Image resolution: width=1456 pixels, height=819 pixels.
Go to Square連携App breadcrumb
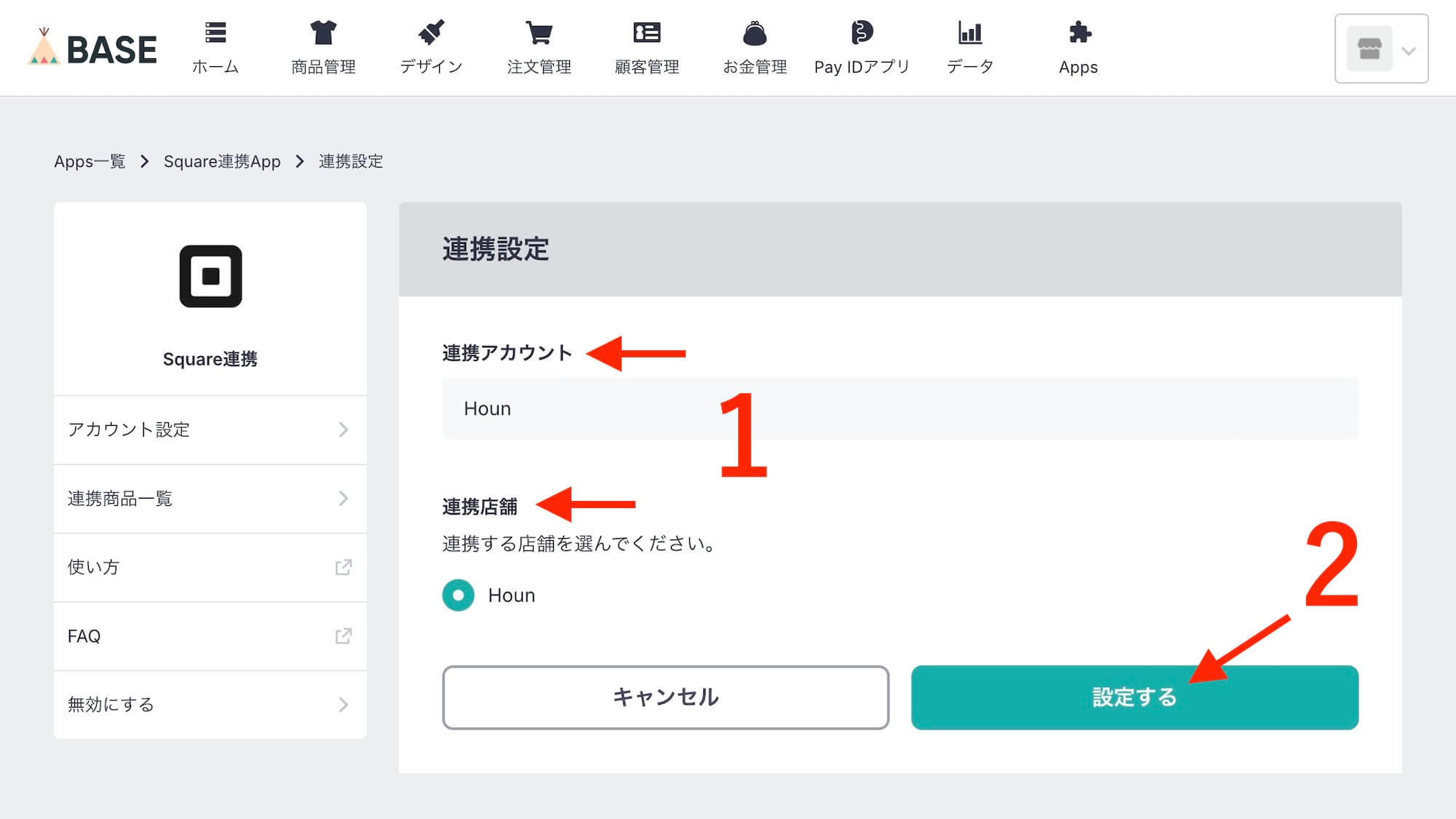pos(222,161)
